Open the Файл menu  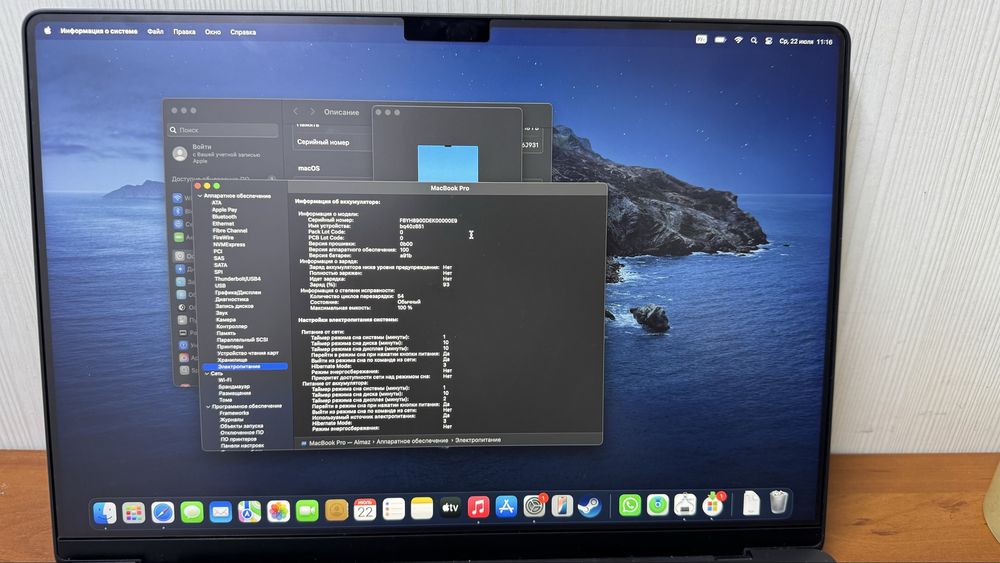155,31
